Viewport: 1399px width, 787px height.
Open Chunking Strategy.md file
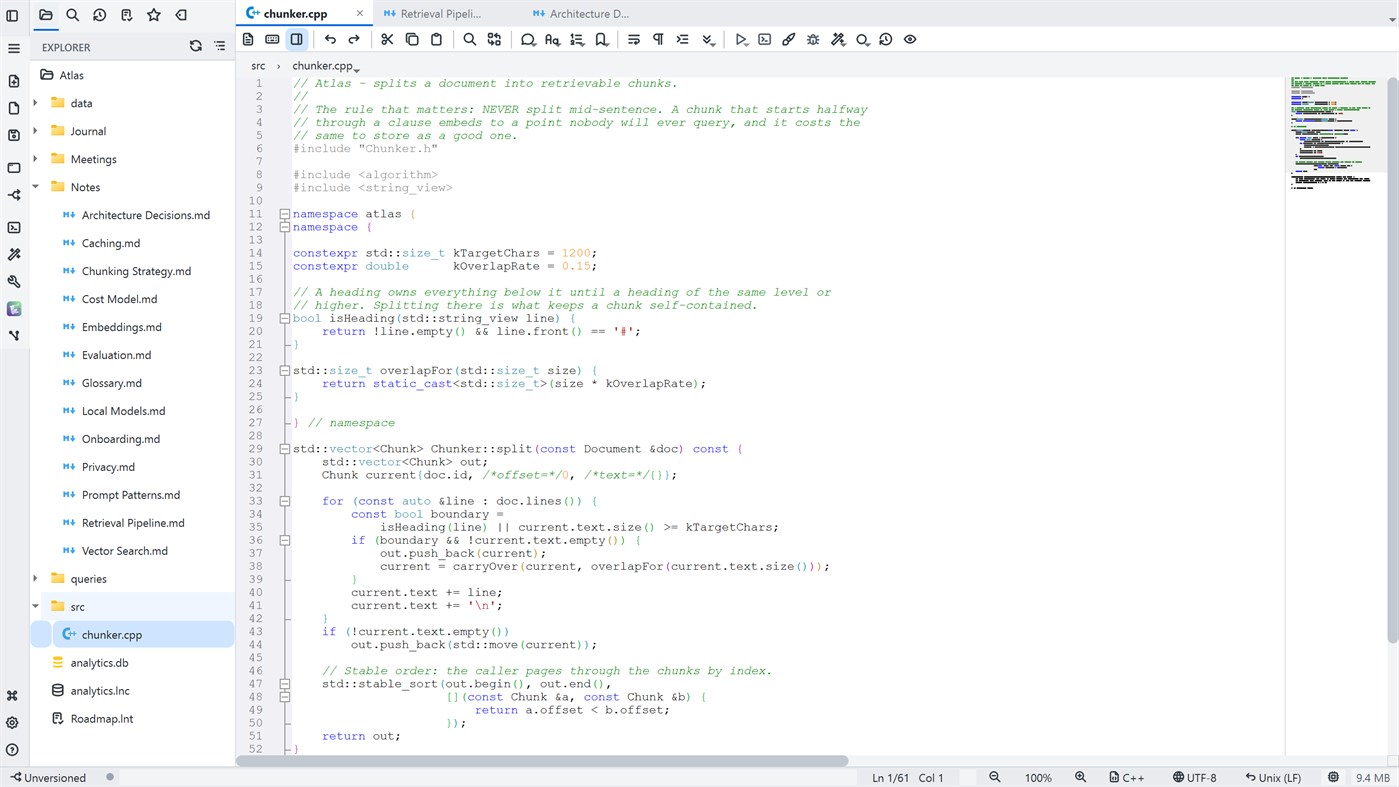pyautogui.click(x=136, y=271)
